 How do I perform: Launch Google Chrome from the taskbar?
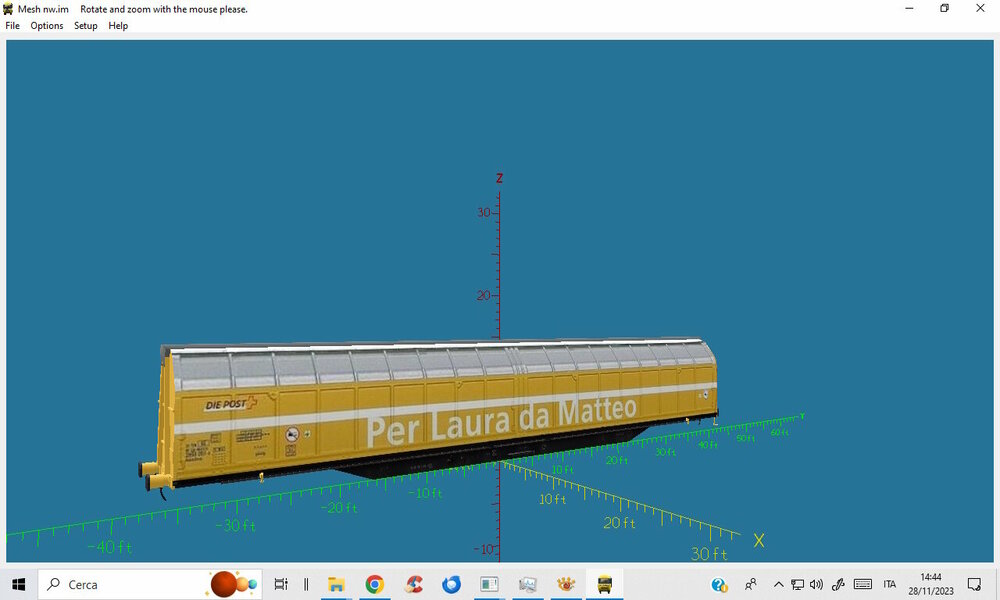click(374, 584)
